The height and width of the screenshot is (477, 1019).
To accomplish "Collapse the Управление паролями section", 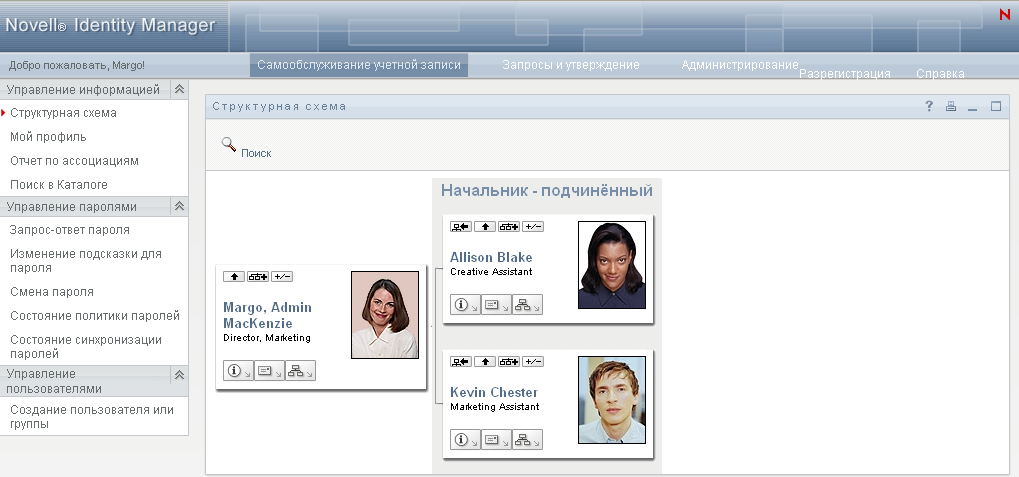I will tap(179, 206).
